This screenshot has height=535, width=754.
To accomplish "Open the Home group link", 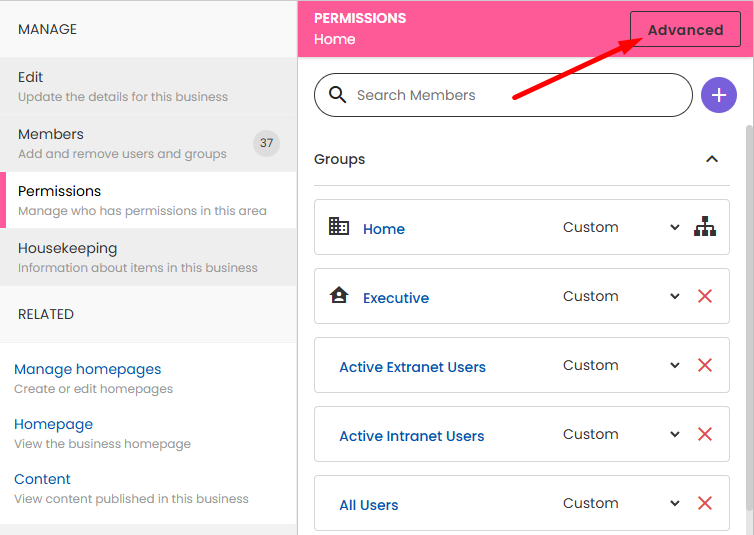I will pyautogui.click(x=384, y=229).
